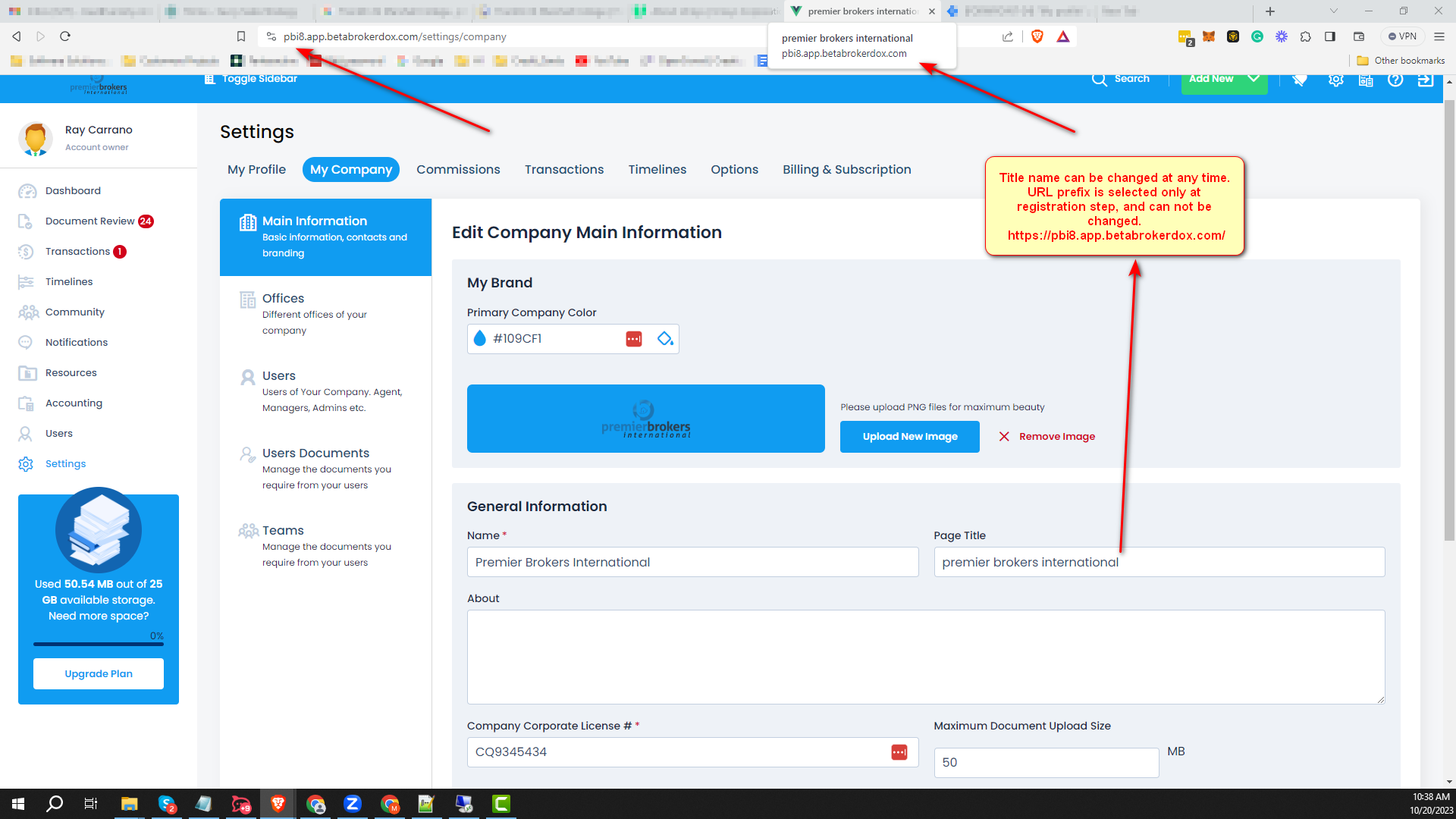The image size is (1456, 819).
Task: Toggle the Brave VPN button
Action: [x=1403, y=36]
